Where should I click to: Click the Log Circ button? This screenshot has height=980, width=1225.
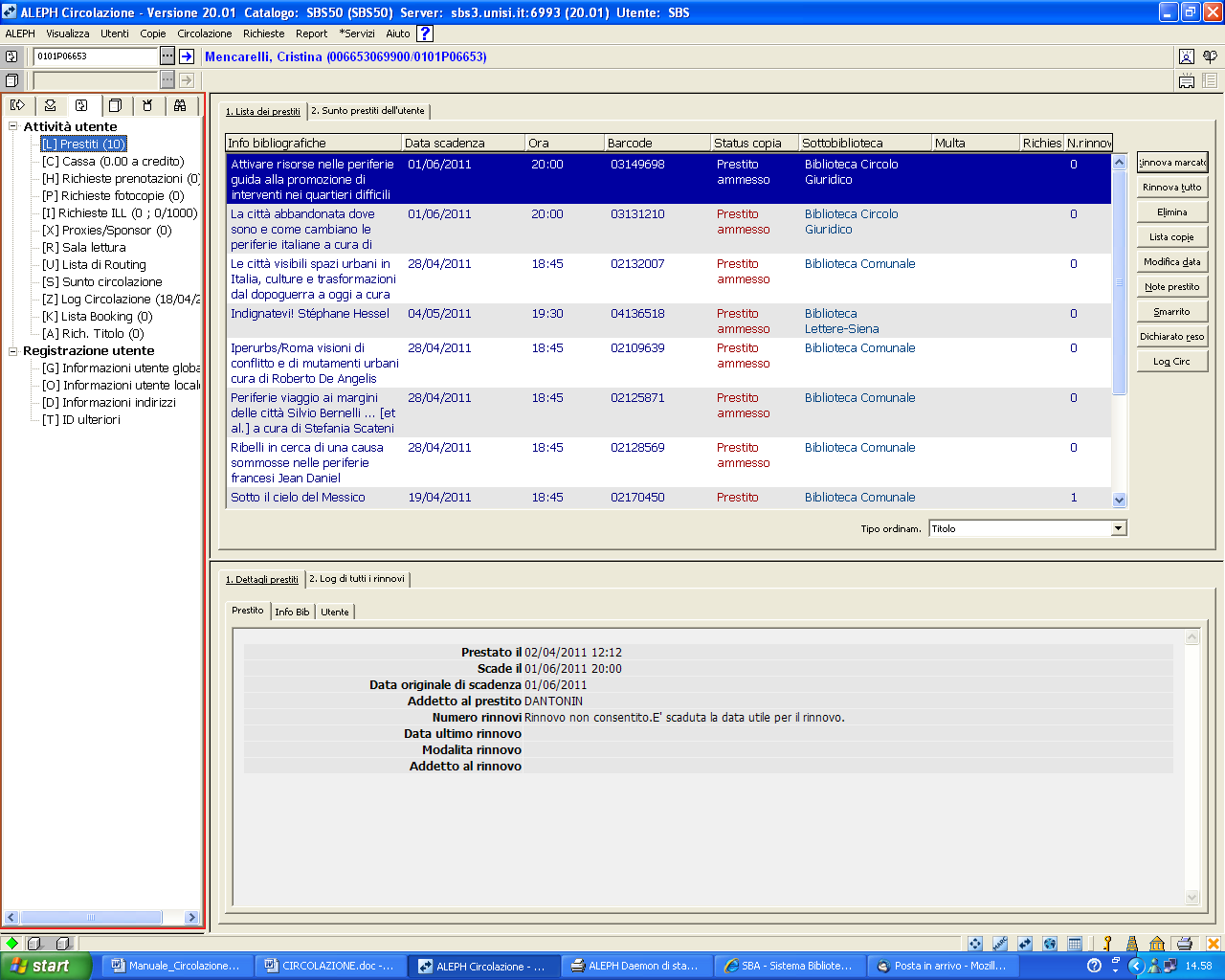[x=1172, y=362]
